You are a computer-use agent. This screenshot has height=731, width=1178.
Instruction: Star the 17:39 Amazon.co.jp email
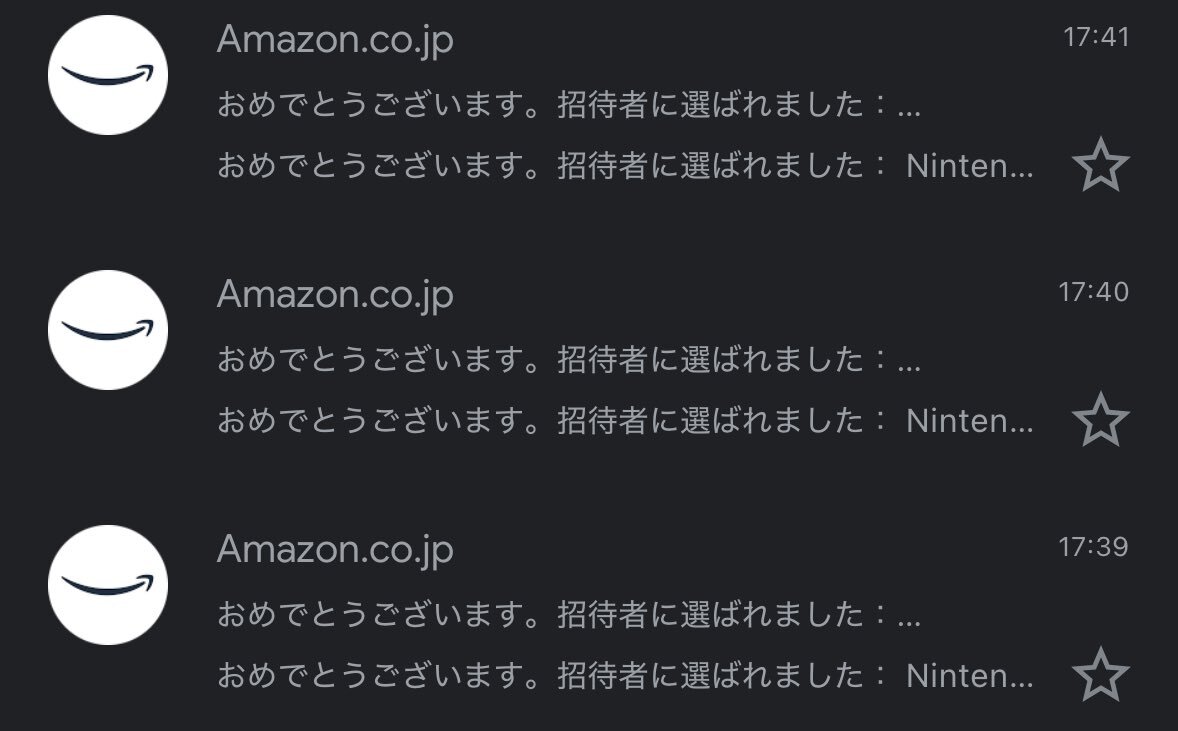tap(1101, 675)
